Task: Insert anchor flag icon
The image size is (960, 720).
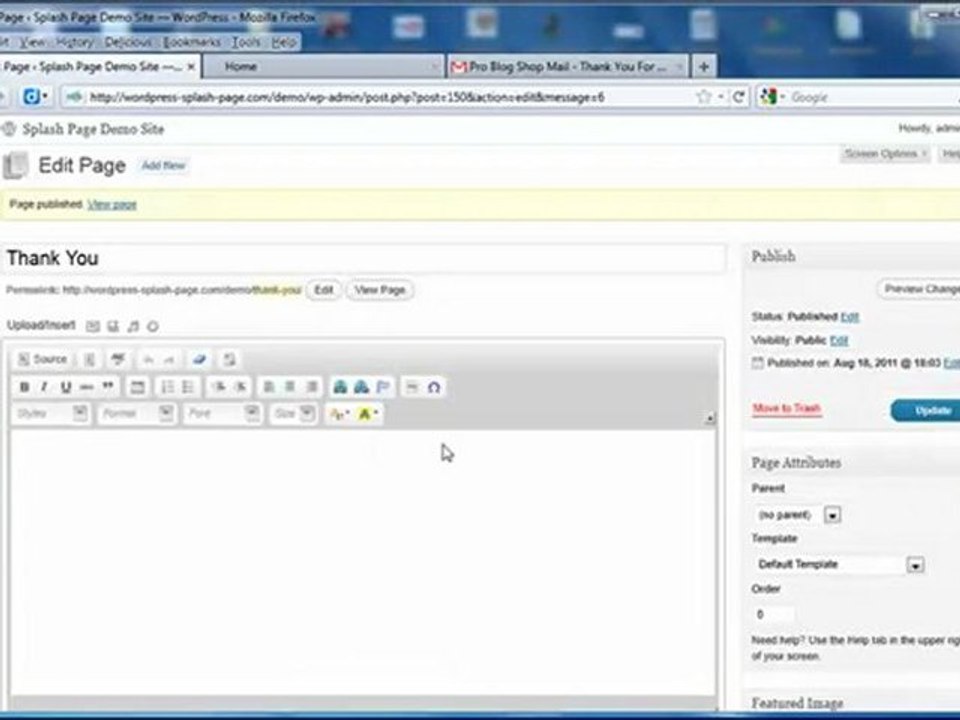Action: (383, 387)
